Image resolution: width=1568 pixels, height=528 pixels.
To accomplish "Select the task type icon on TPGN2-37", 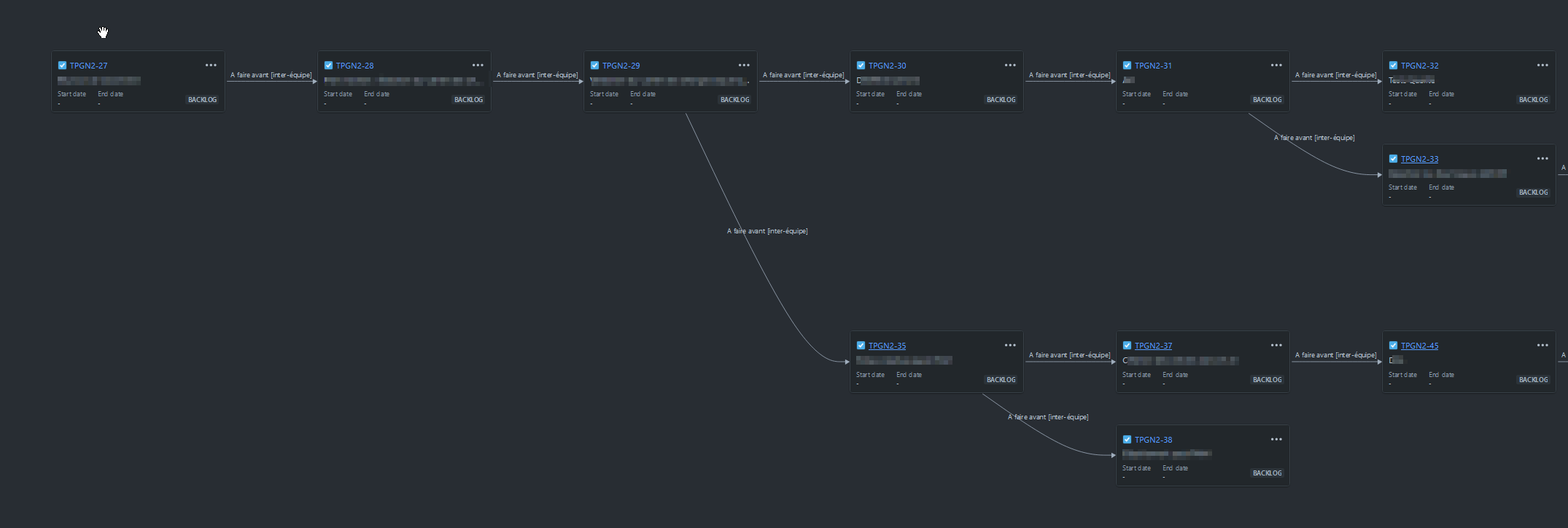I will [1127, 346].
